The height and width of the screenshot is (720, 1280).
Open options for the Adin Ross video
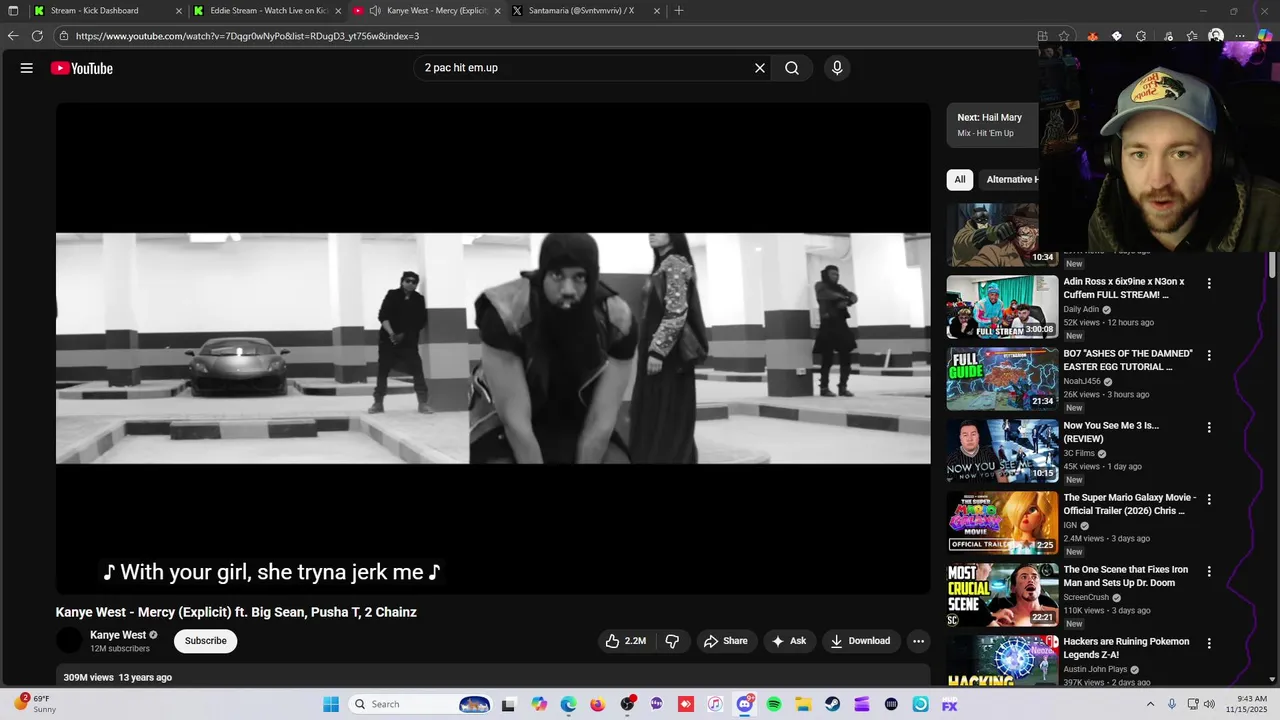pyautogui.click(x=1209, y=284)
